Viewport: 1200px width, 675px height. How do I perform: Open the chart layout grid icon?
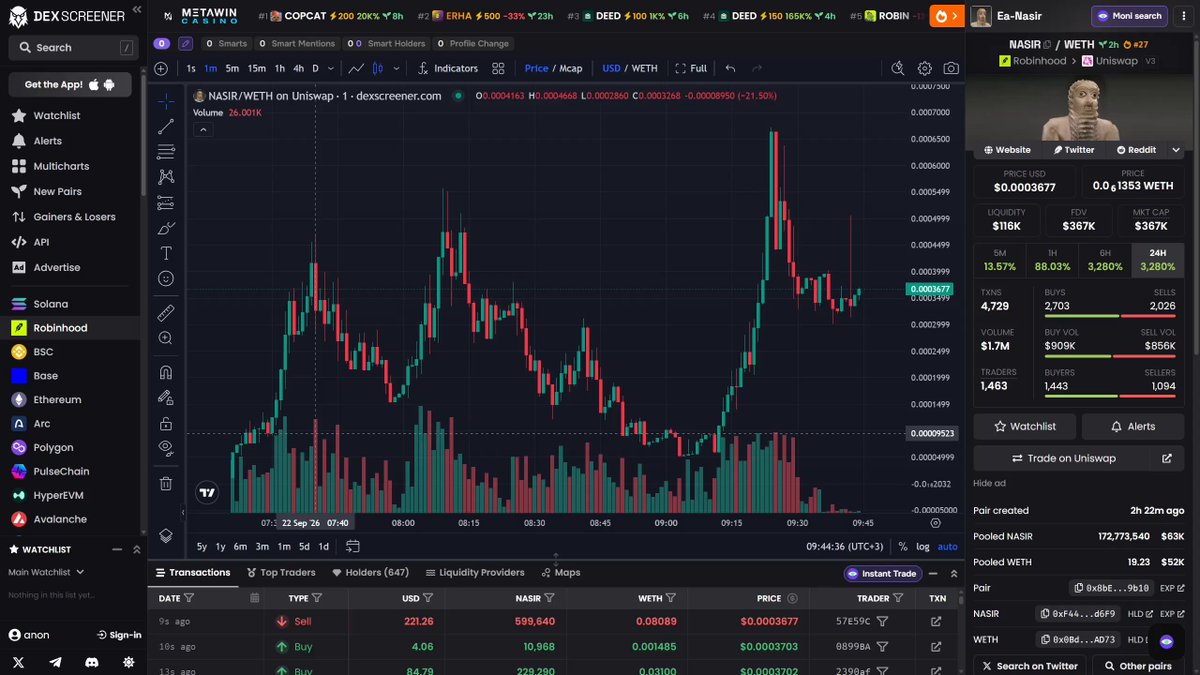(x=498, y=68)
